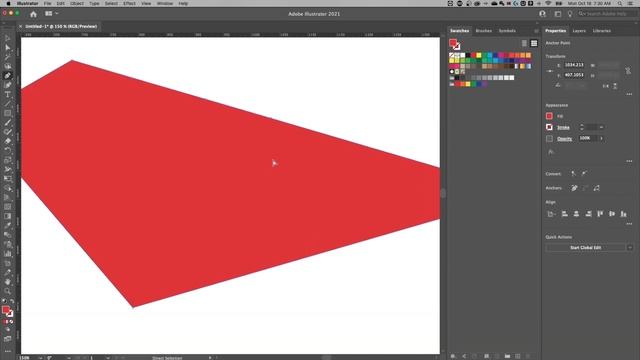Select the Magic Wand tool

tap(7, 57)
